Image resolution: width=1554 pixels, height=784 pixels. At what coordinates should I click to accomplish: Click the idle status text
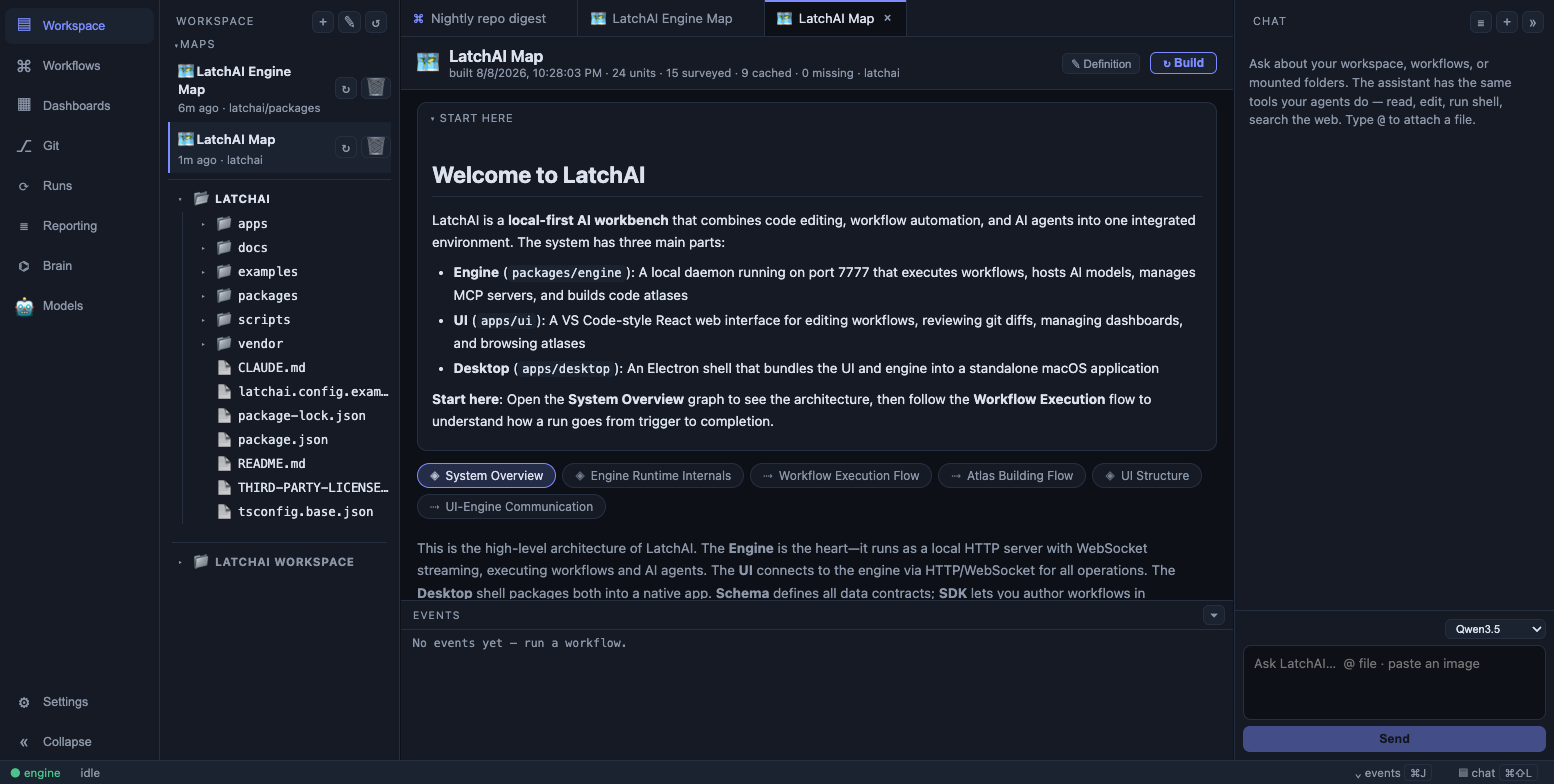pos(90,773)
